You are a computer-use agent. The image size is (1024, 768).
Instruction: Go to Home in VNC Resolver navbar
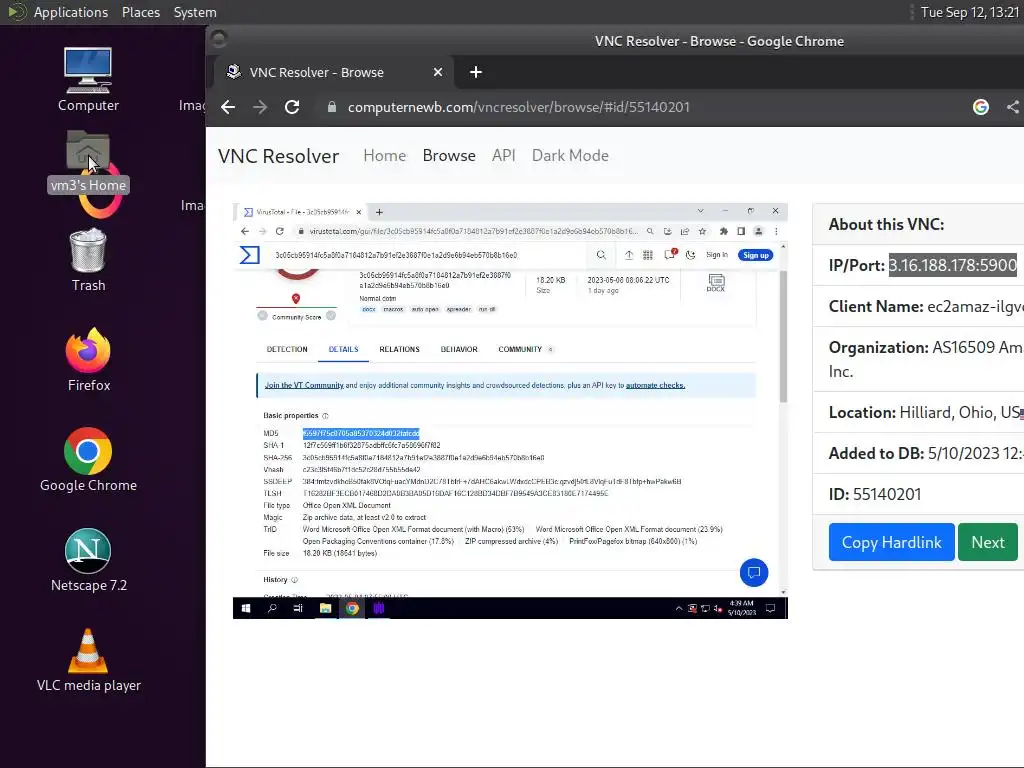click(x=385, y=155)
